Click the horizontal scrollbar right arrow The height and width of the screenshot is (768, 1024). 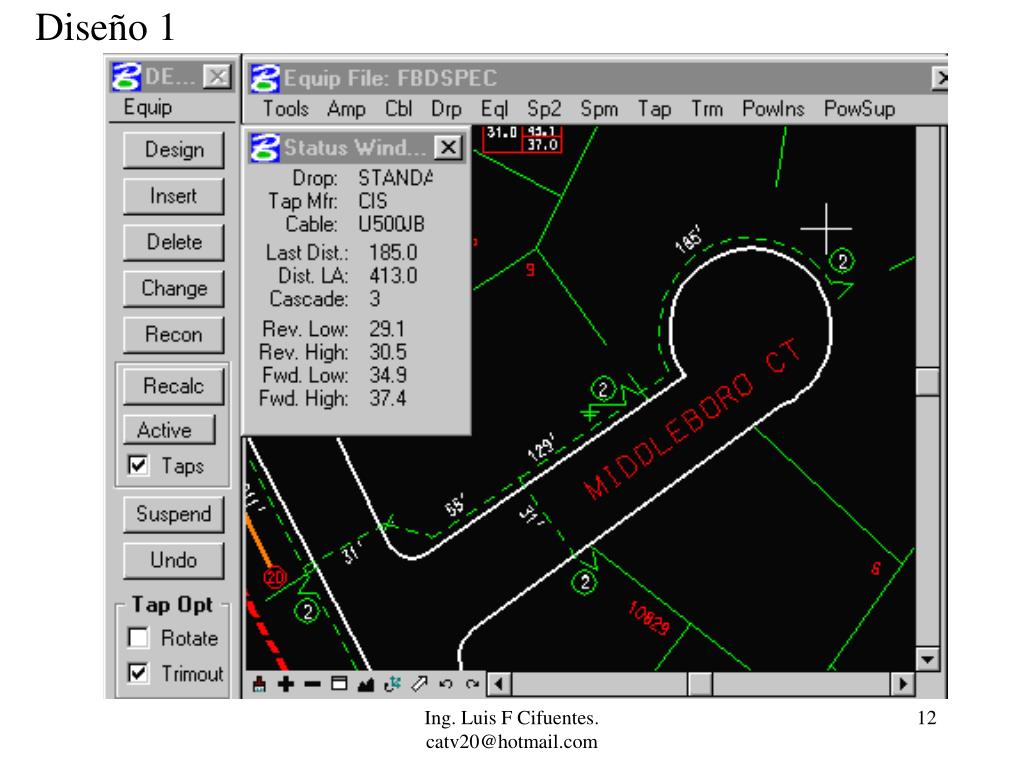903,684
